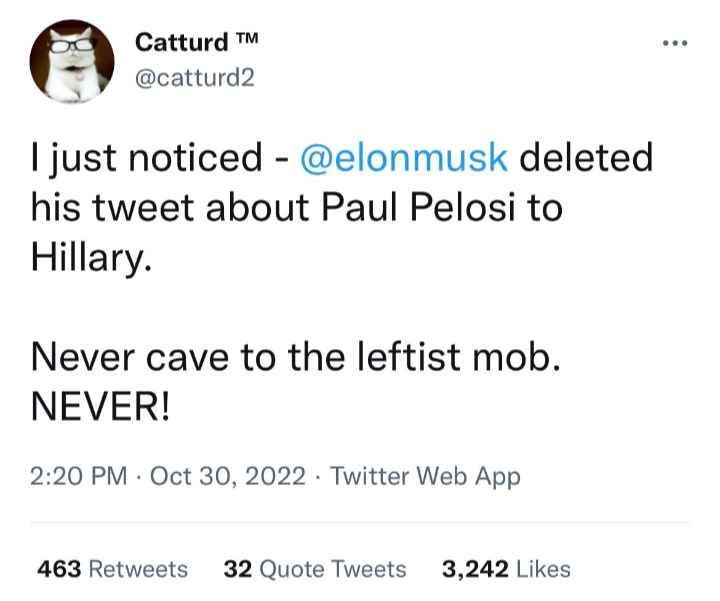Open the Twitter Web App source link
This screenshot has height=601, width=720.
coord(425,476)
